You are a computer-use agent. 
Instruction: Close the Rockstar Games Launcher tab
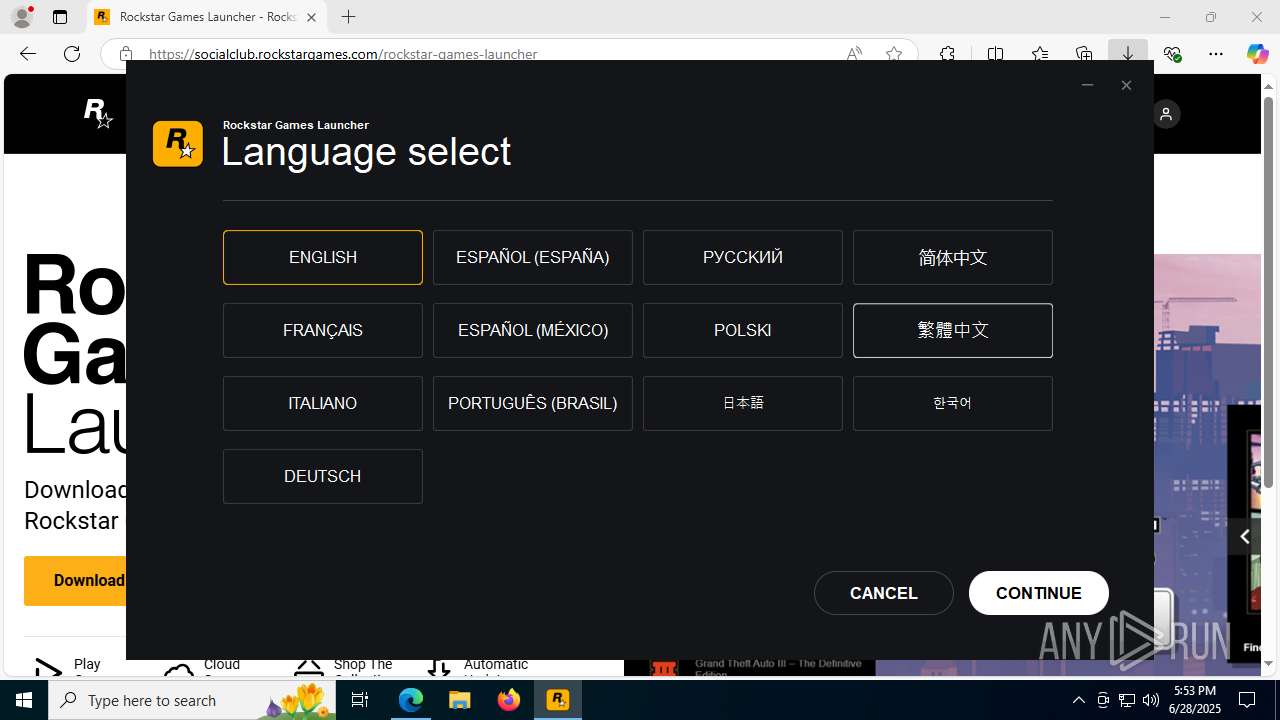(312, 17)
